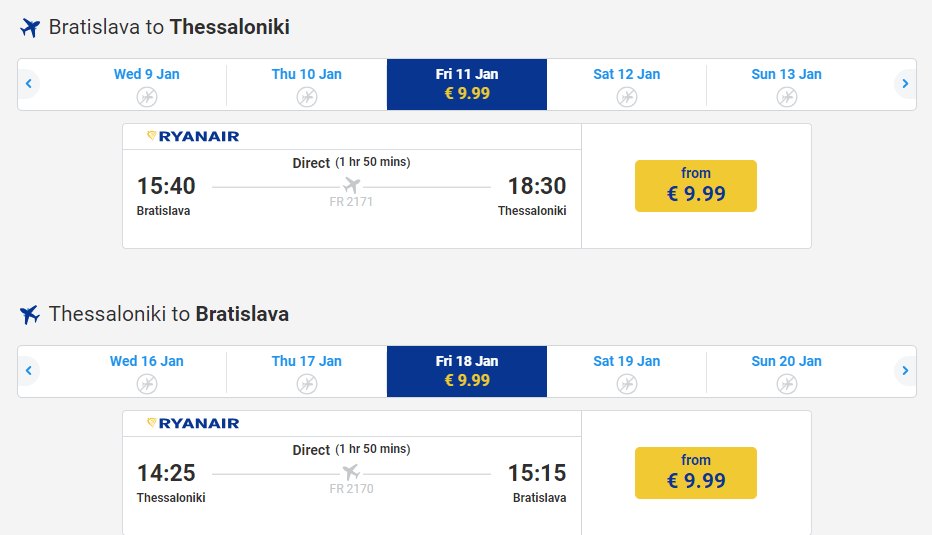Viewport: 932px width, 535px height.
Task: Switch to Sat 19 Jan return date
Action: pyautogui.click(x=627, y=371)
